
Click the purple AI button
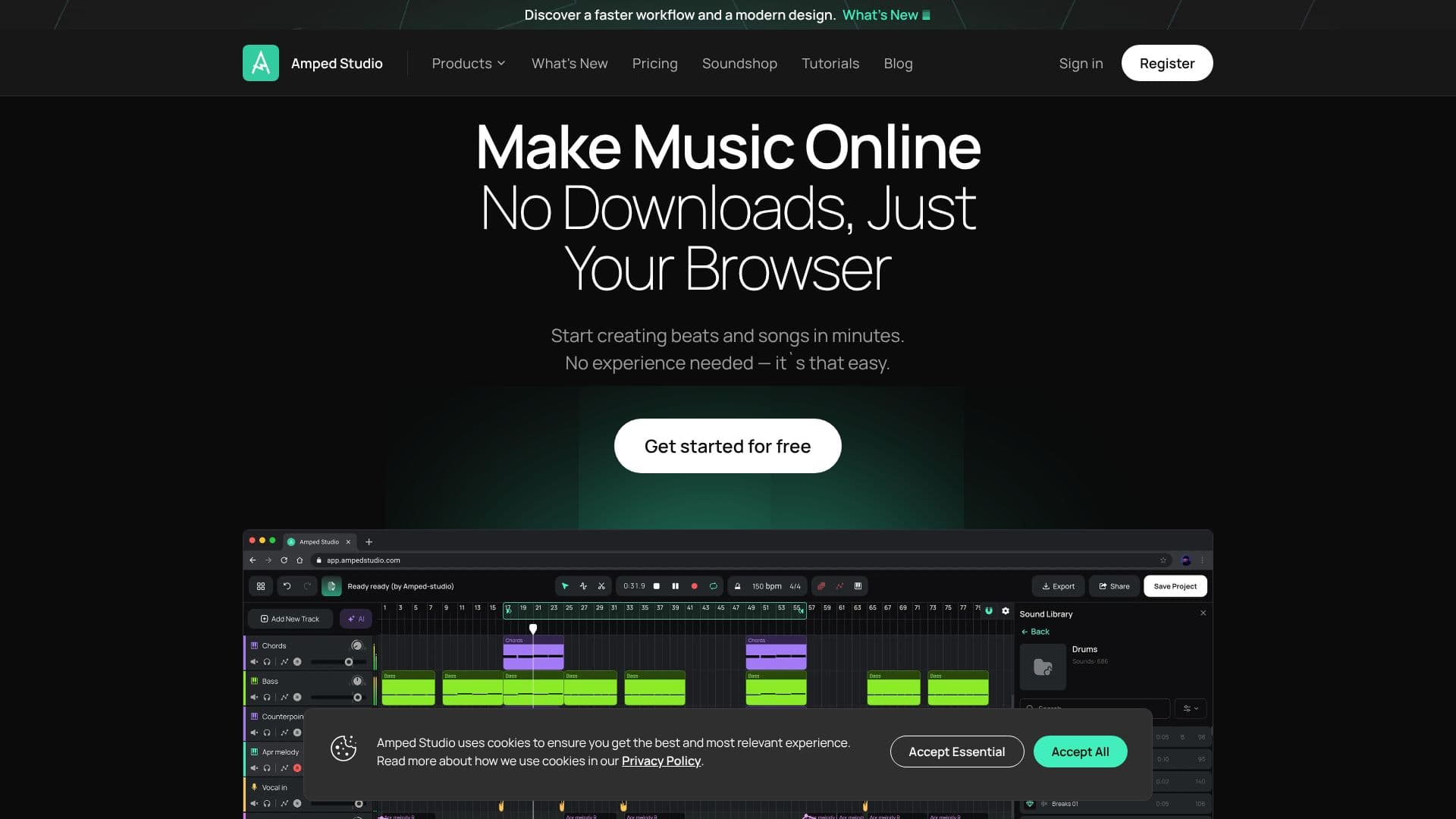click(356, 619)
